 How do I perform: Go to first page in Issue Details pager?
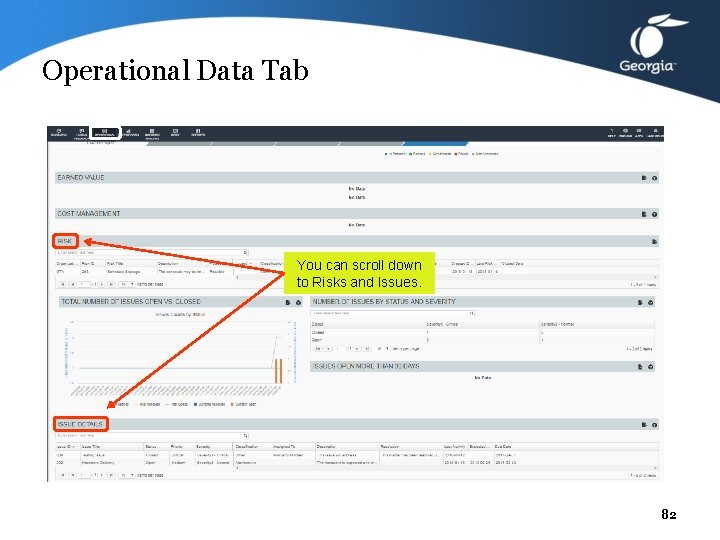pyautogui.click(x=63, y=475)
